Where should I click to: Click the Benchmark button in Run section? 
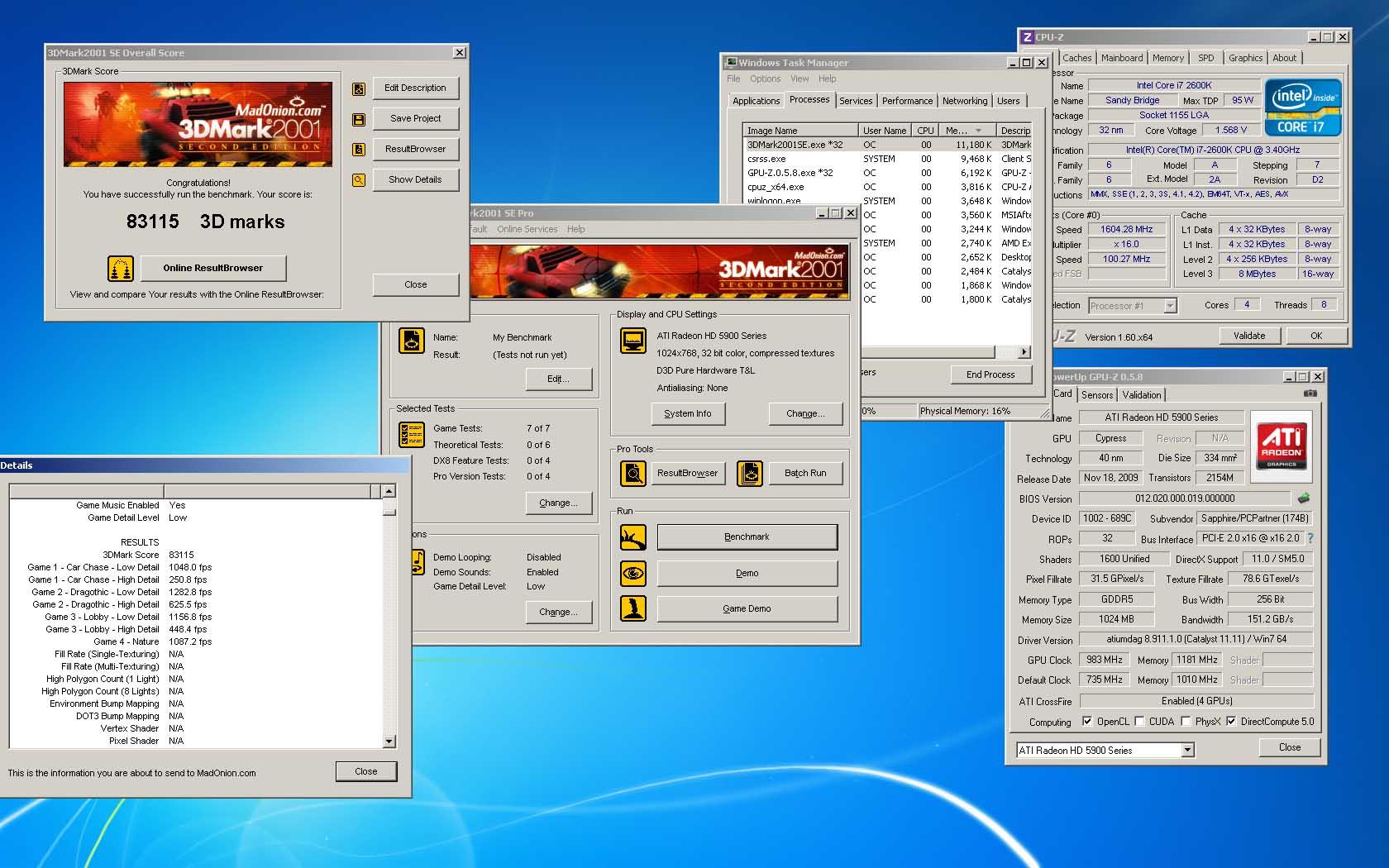point(747,537)
